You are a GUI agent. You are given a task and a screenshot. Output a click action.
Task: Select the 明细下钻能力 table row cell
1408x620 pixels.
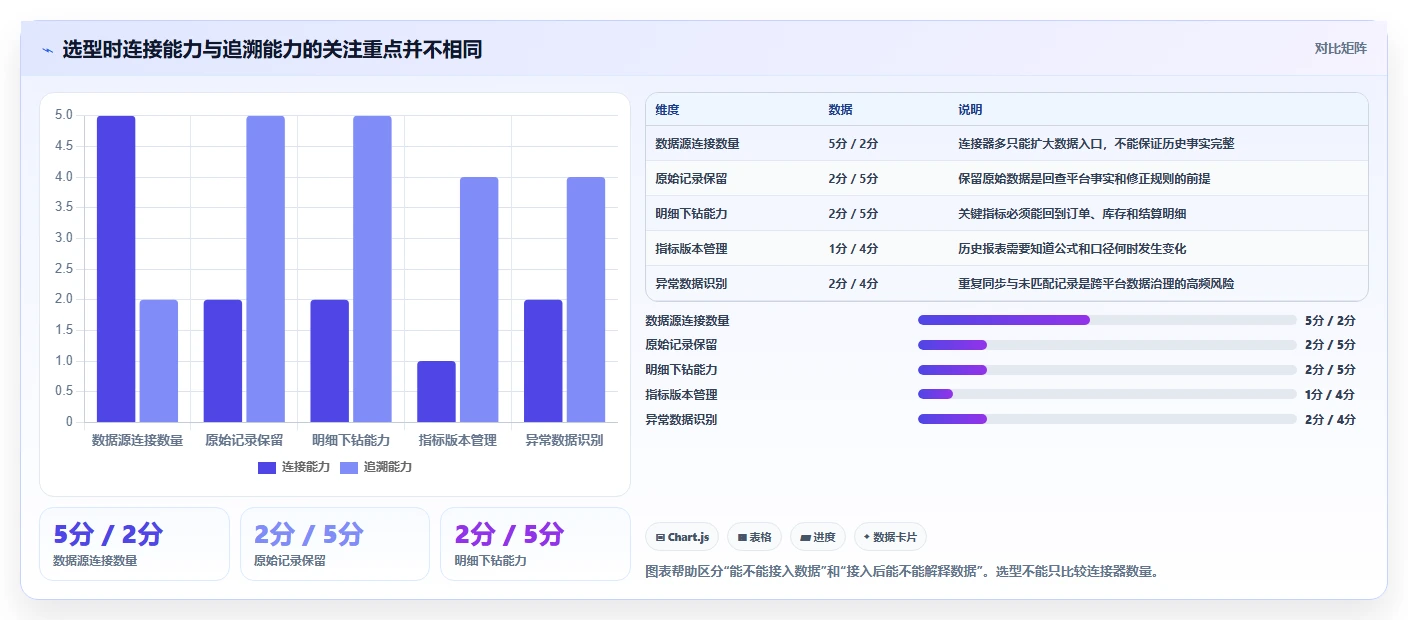click(x=691, y=214)
